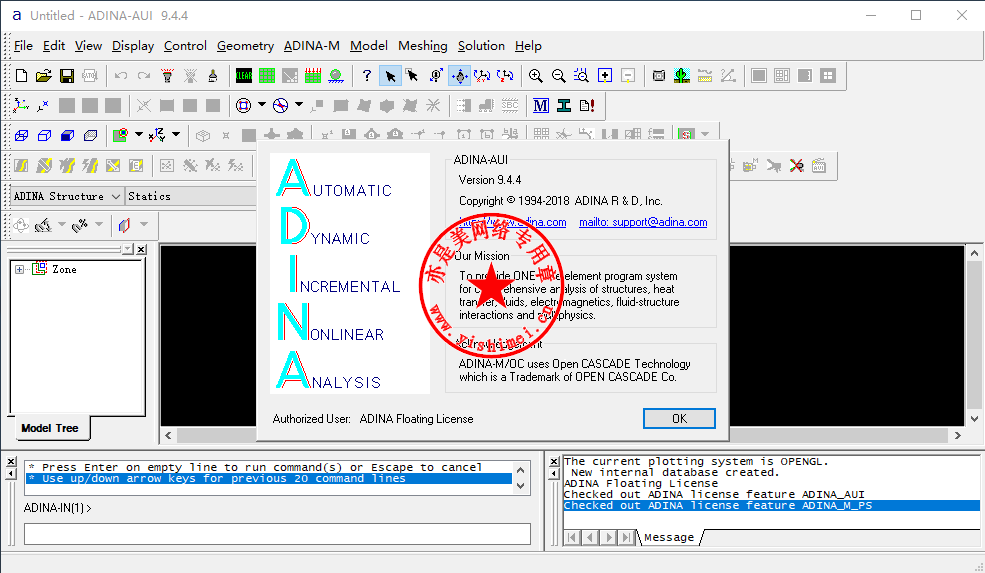The height and width of the screenshot is (573, 985).
Task: Open the mailto support@adina.com link
Action: (643, 222)
